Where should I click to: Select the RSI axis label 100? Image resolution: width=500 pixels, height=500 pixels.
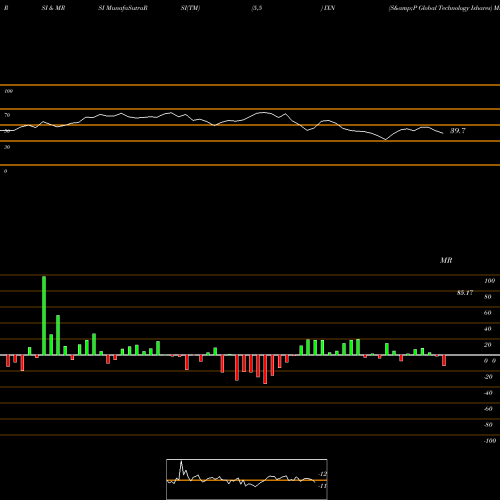pos(8,91)
